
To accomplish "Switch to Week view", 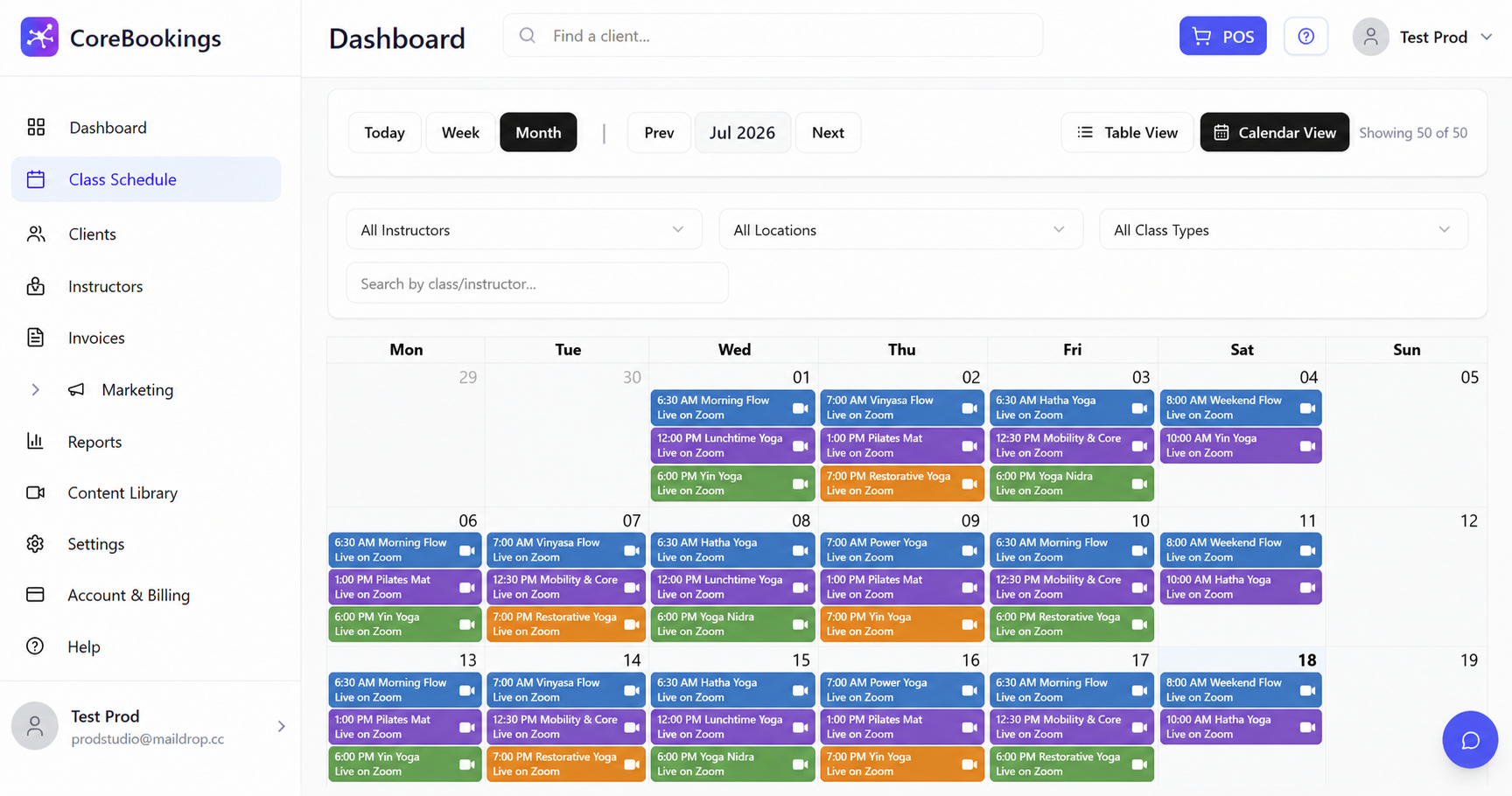I will click(x=460, y=132).
